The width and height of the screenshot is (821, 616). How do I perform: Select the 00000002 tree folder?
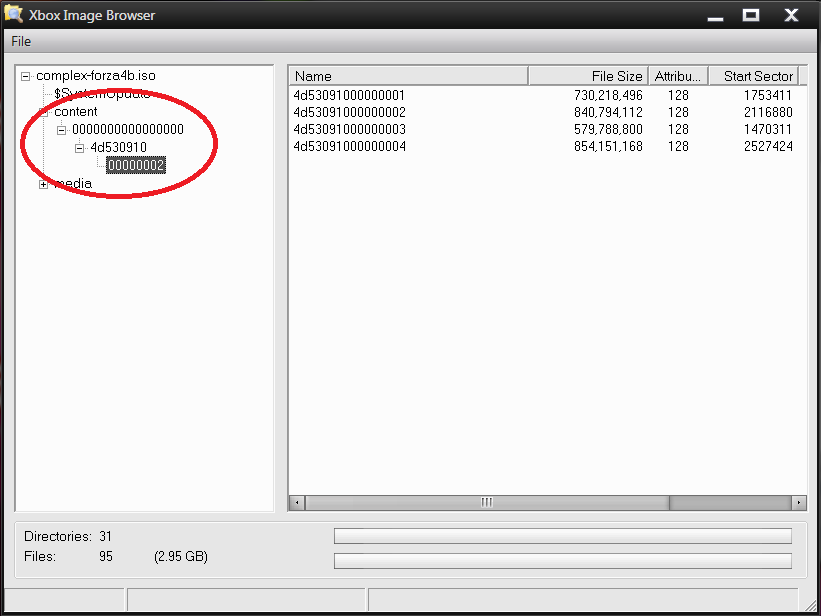pos(136,165)
